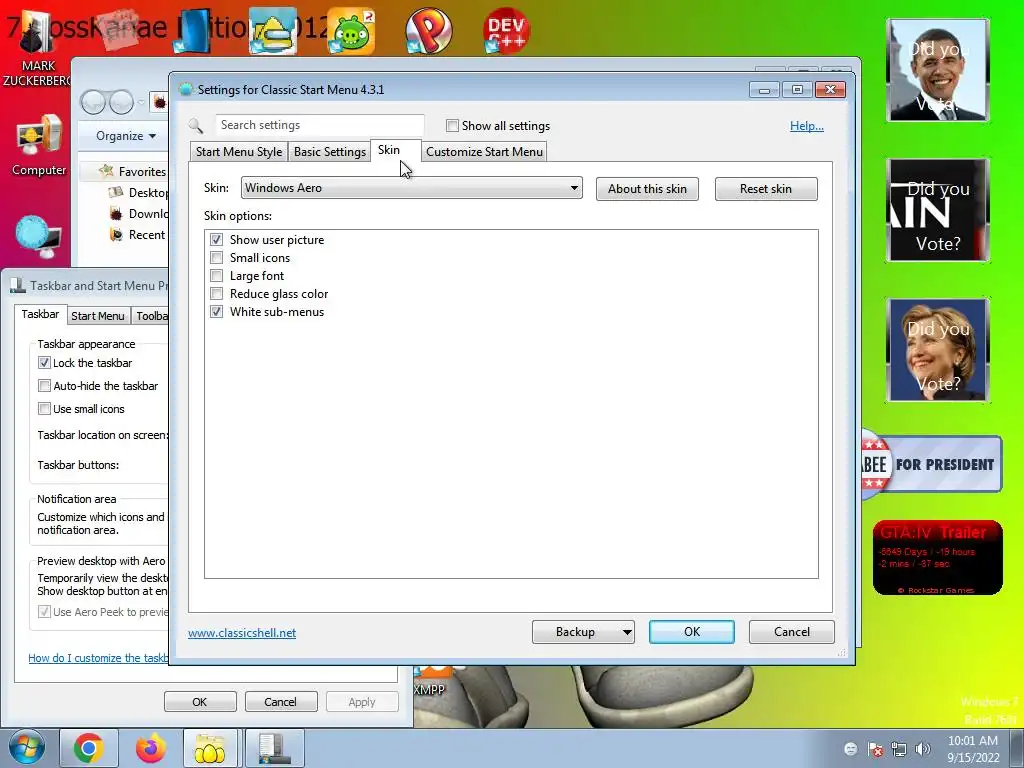Image resolution: width=1024 pixels, height=768 pixels.
Task: Open Desktop in Explorer Favorites
Action: [x=139, y=193]
